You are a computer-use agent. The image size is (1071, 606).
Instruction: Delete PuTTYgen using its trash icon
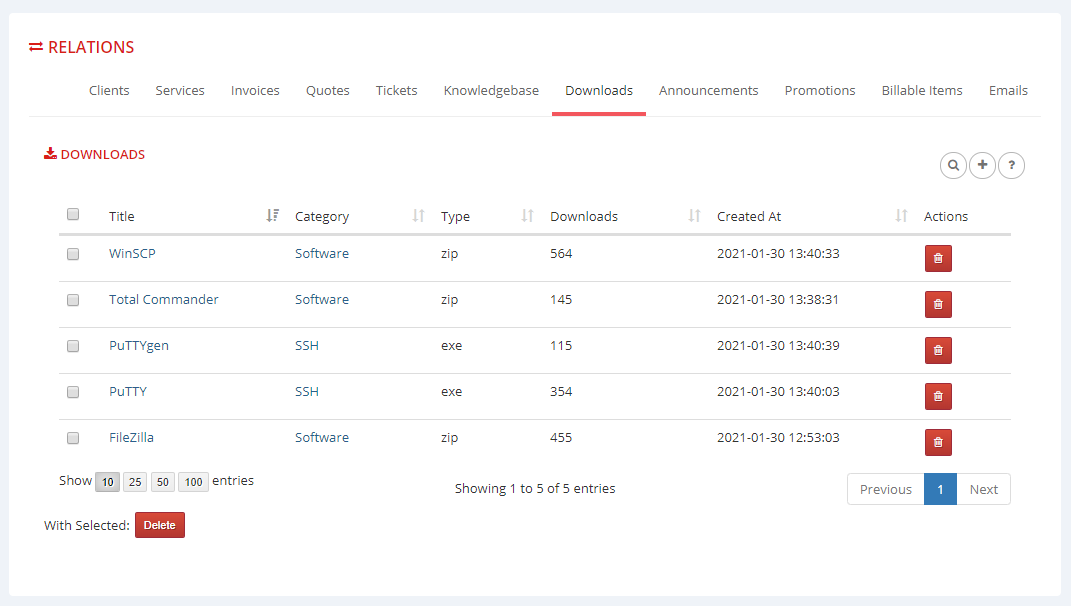[x=937, y=350]
